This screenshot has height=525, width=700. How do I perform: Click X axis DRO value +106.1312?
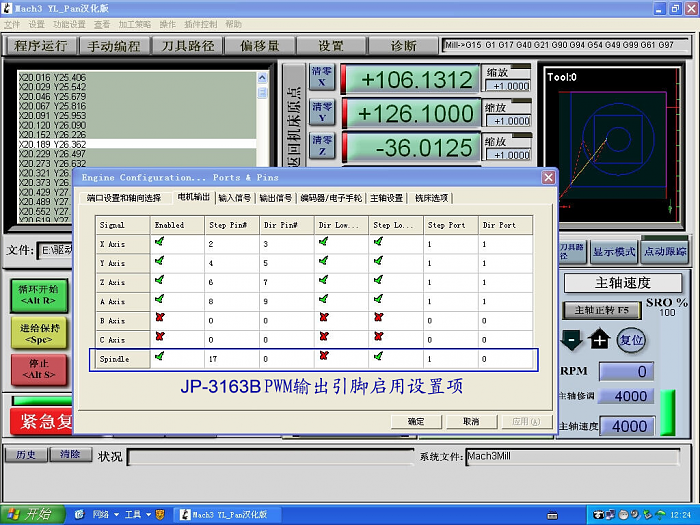click(412, 79)
